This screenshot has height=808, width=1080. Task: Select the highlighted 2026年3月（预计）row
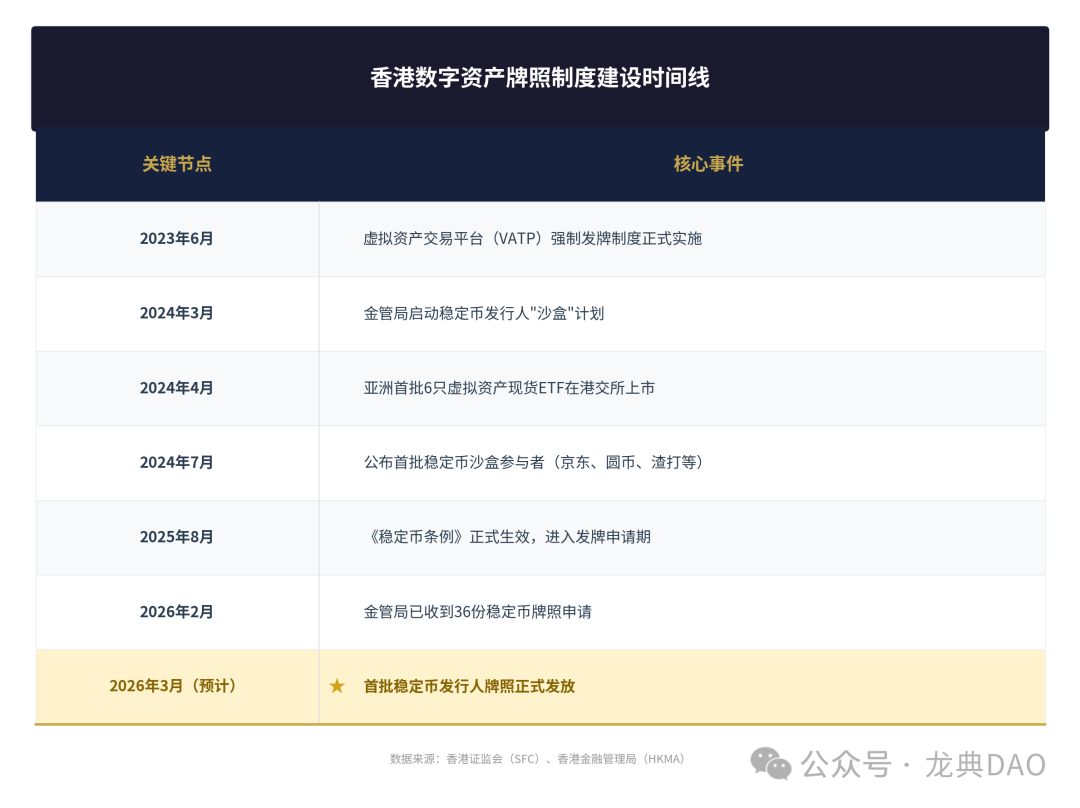176,687
